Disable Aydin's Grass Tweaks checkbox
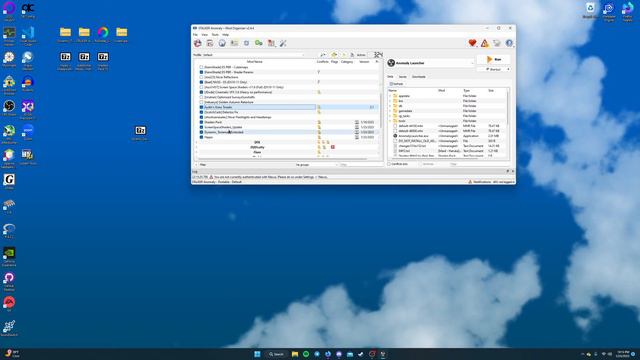The height and width of the screenshot is (360, 640). point(201,107)
